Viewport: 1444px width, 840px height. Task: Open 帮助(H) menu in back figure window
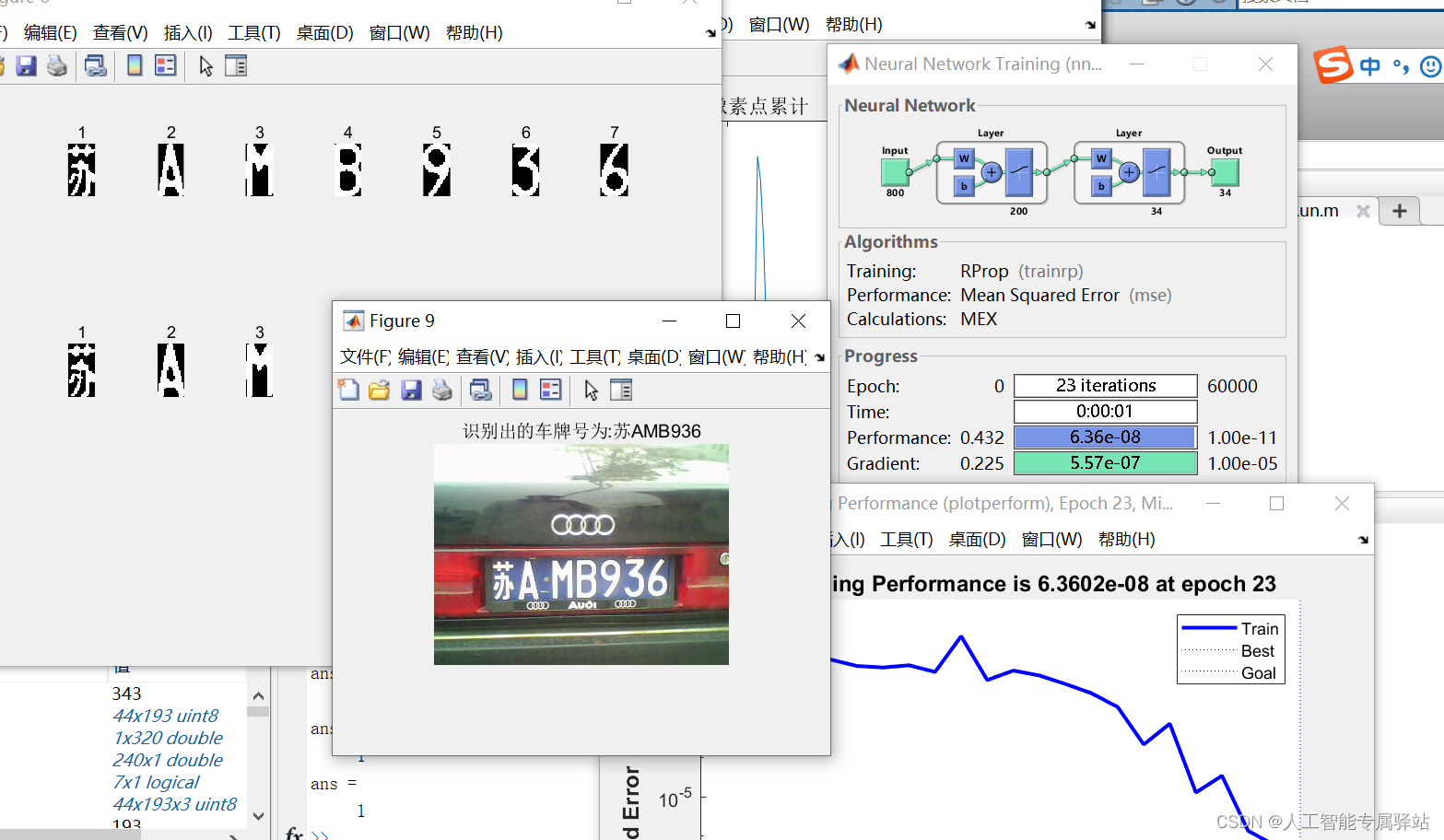pyautogui.click(x=475, y=32)
